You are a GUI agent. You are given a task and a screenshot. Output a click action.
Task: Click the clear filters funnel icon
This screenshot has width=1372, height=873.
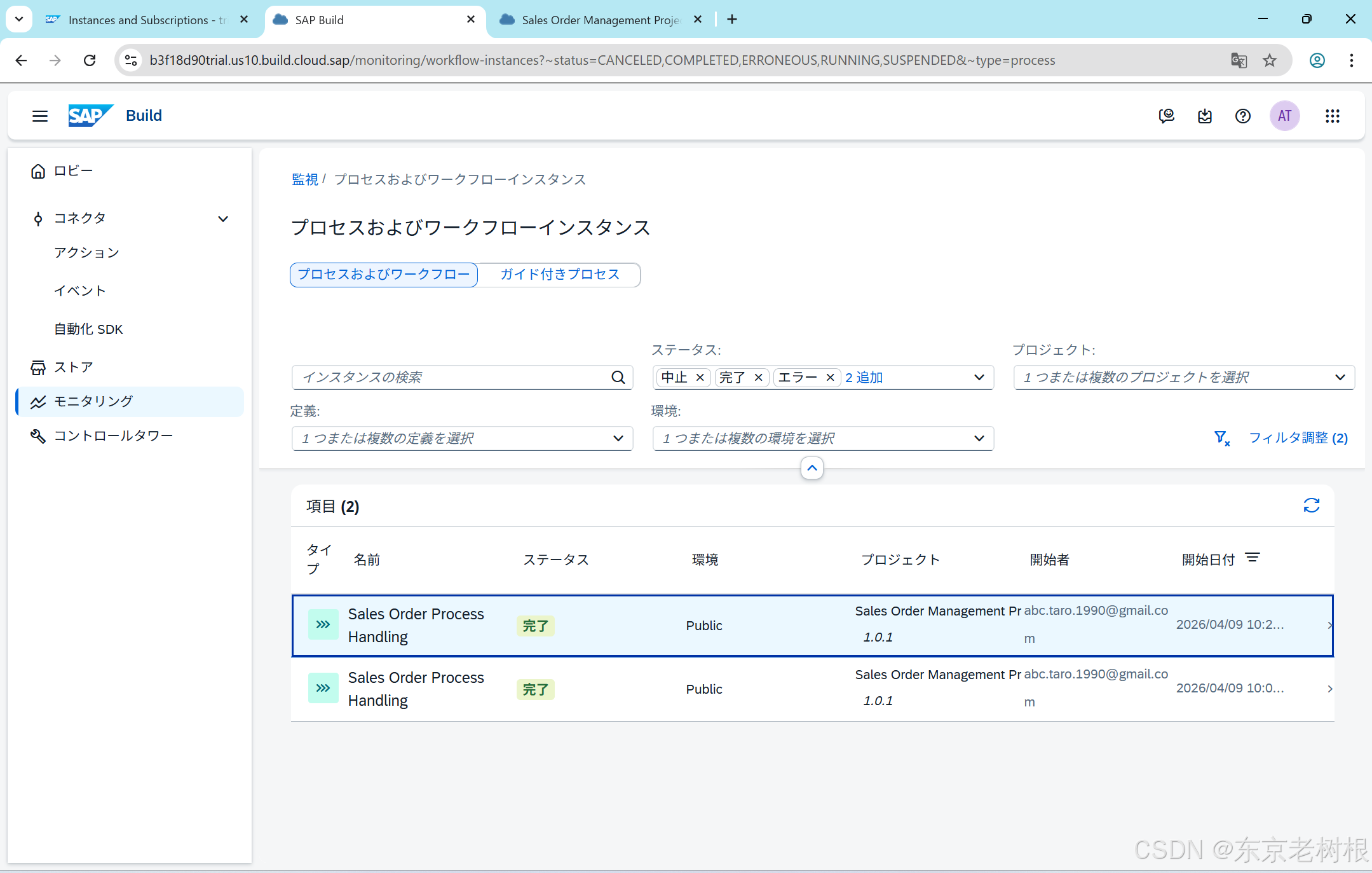click(x=1221, y=437)
